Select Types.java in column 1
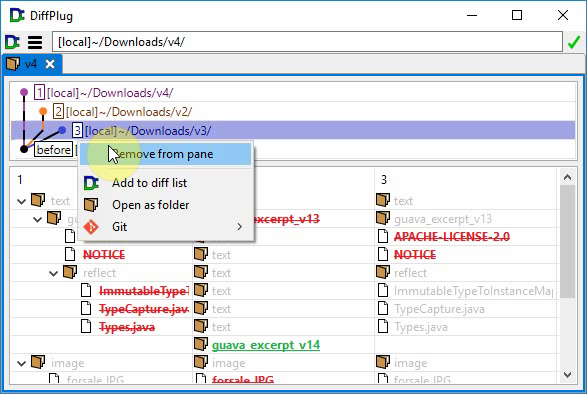Viewport: 587px width, 394px height. point(127,327)
